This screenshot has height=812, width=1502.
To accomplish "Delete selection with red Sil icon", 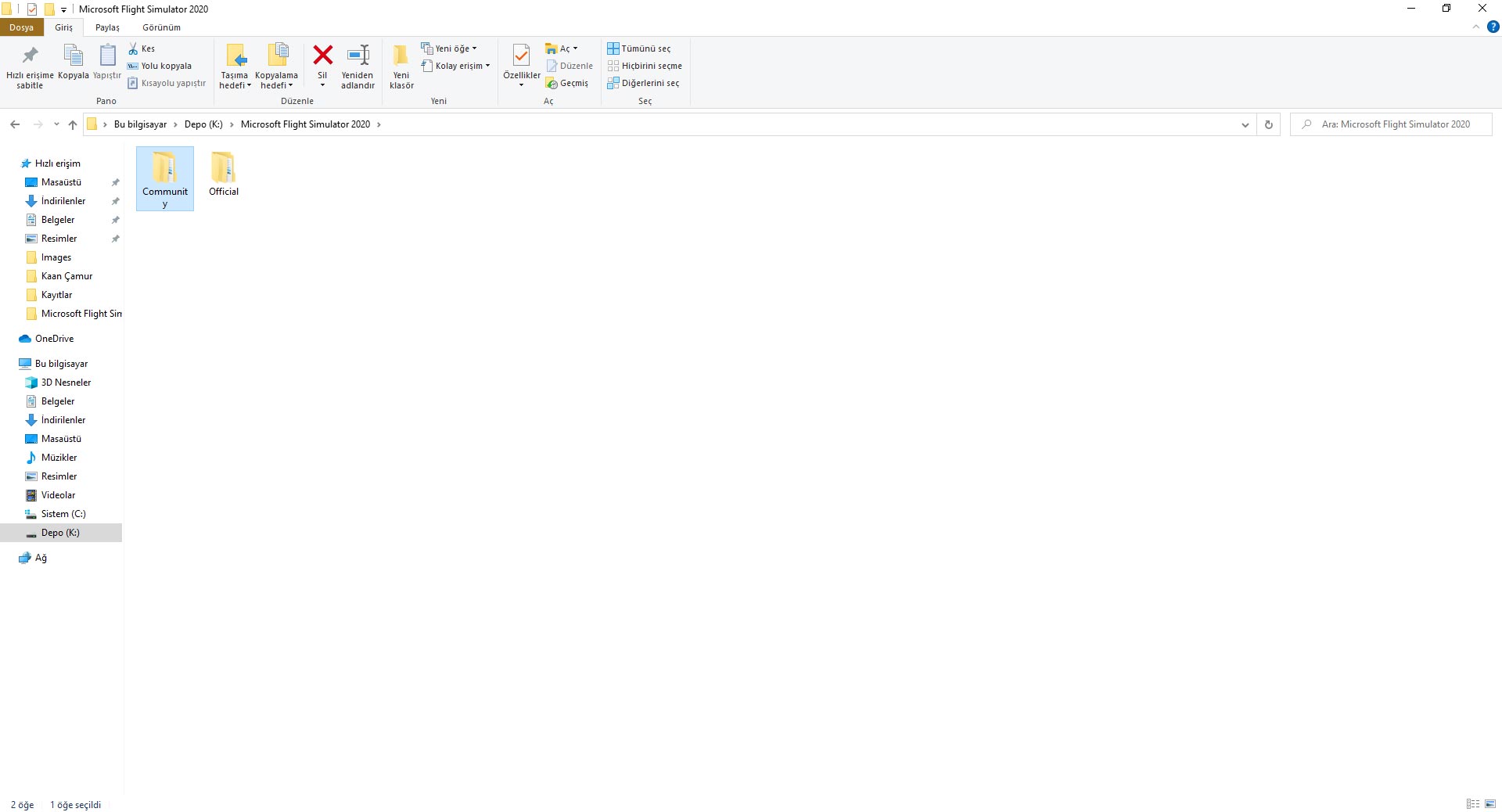I will pyautogui.click(x=322, y=56).
